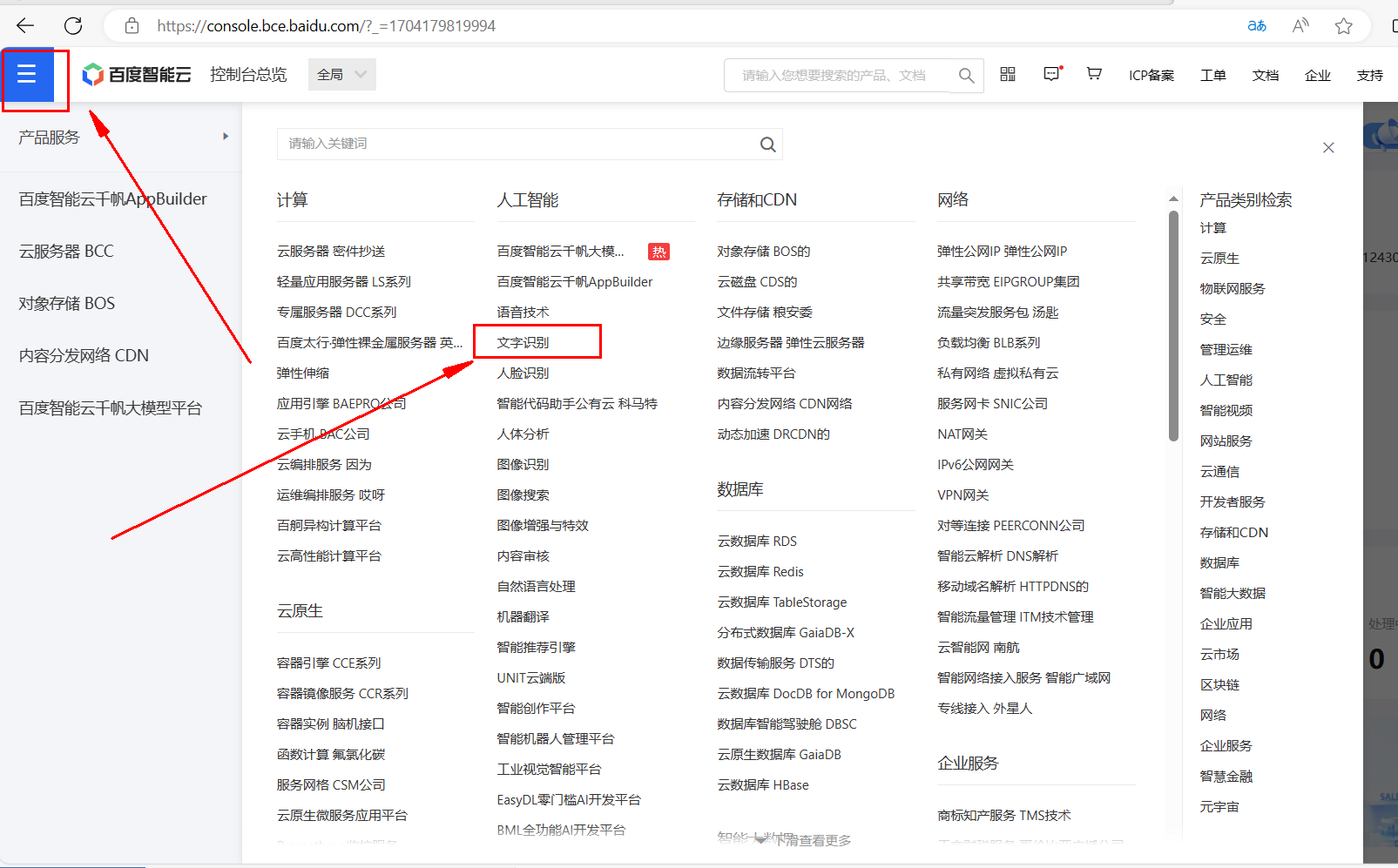Jump to 物联网服务 in category index
Image resolution: width=1398 pixels, height=868 pixels.
pyautogui.click(x=1233, y=289)
